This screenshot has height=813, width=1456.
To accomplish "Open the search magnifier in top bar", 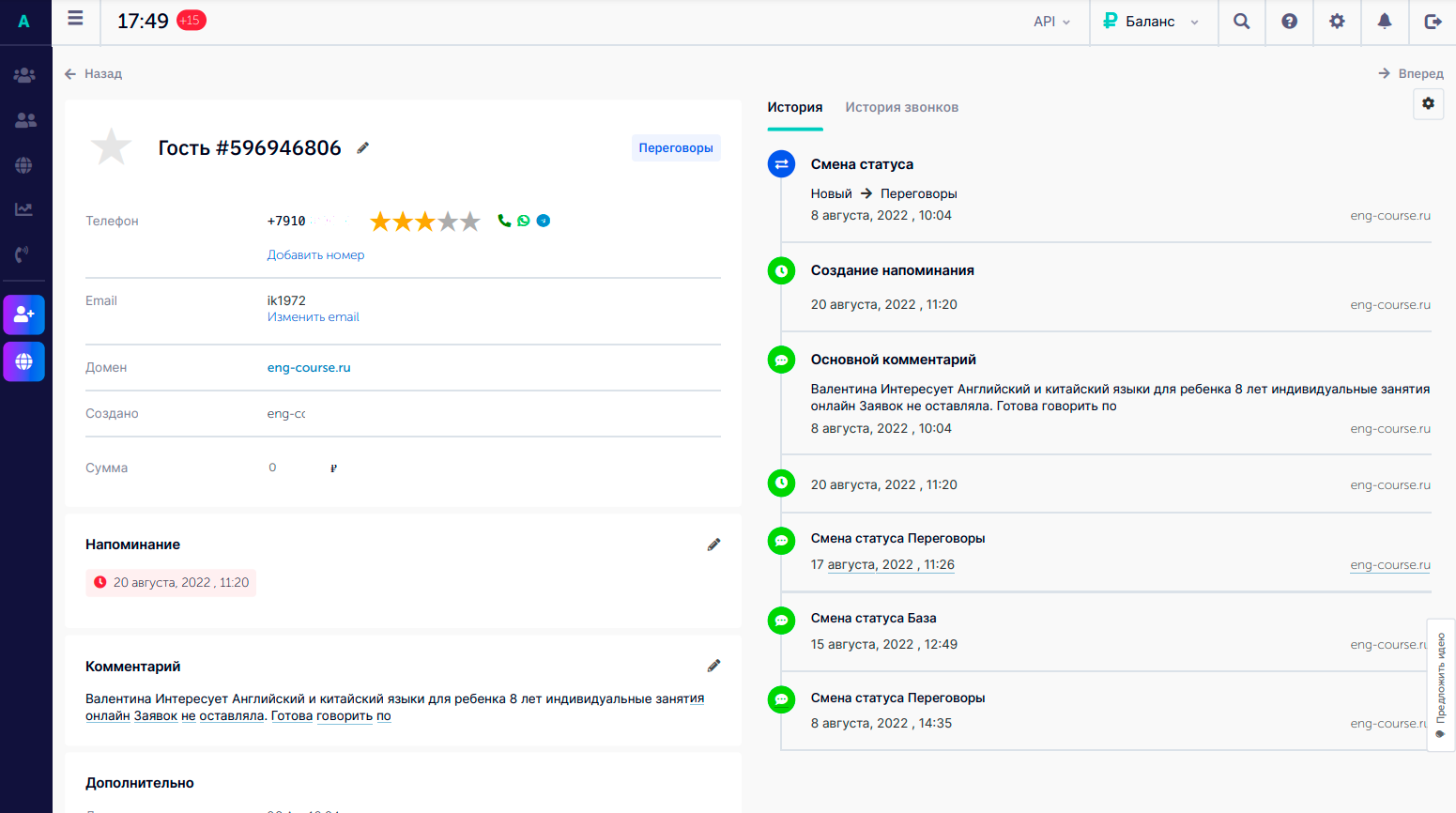I will [x=1241, y=22].
